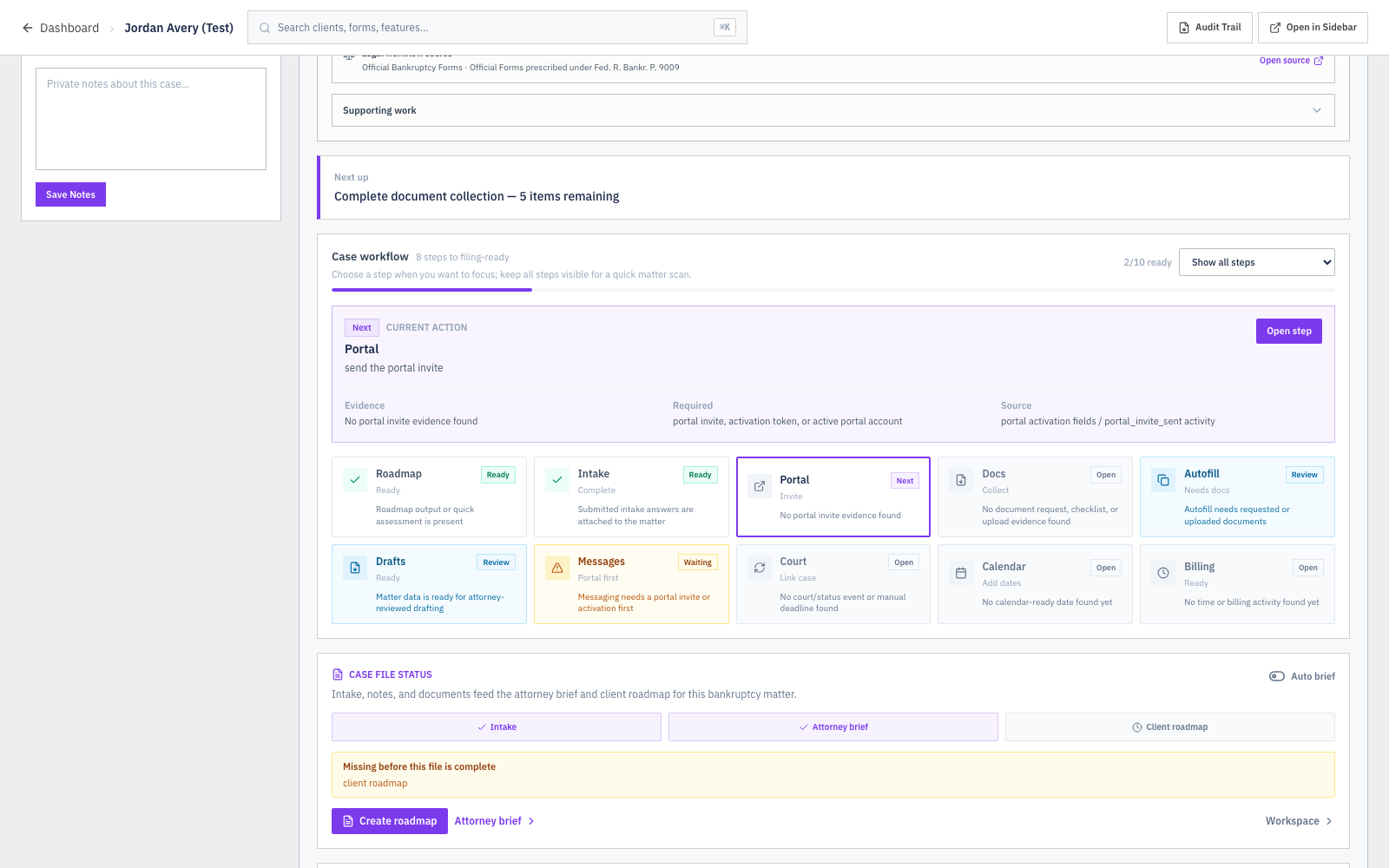Open the Attorney brief link
Viewport: 1389px width, 868px height.
click(494, 821)
